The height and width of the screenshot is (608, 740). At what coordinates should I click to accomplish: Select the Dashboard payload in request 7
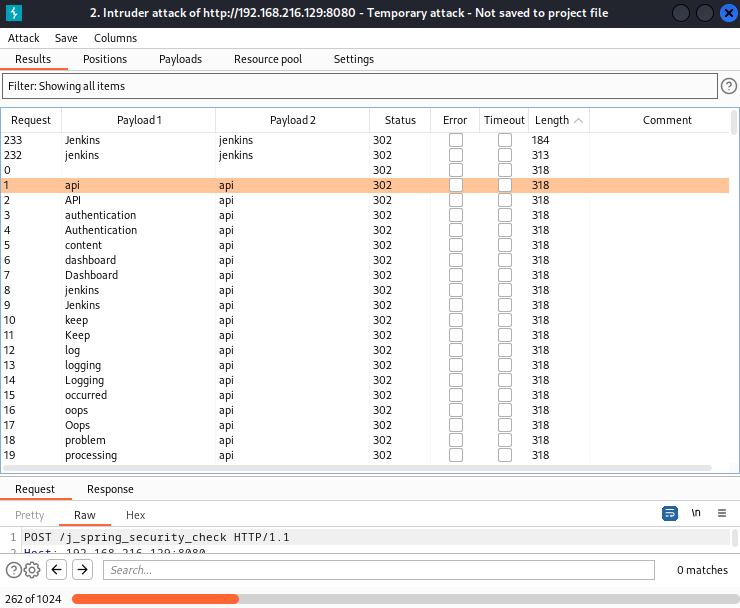click(92, 275)
